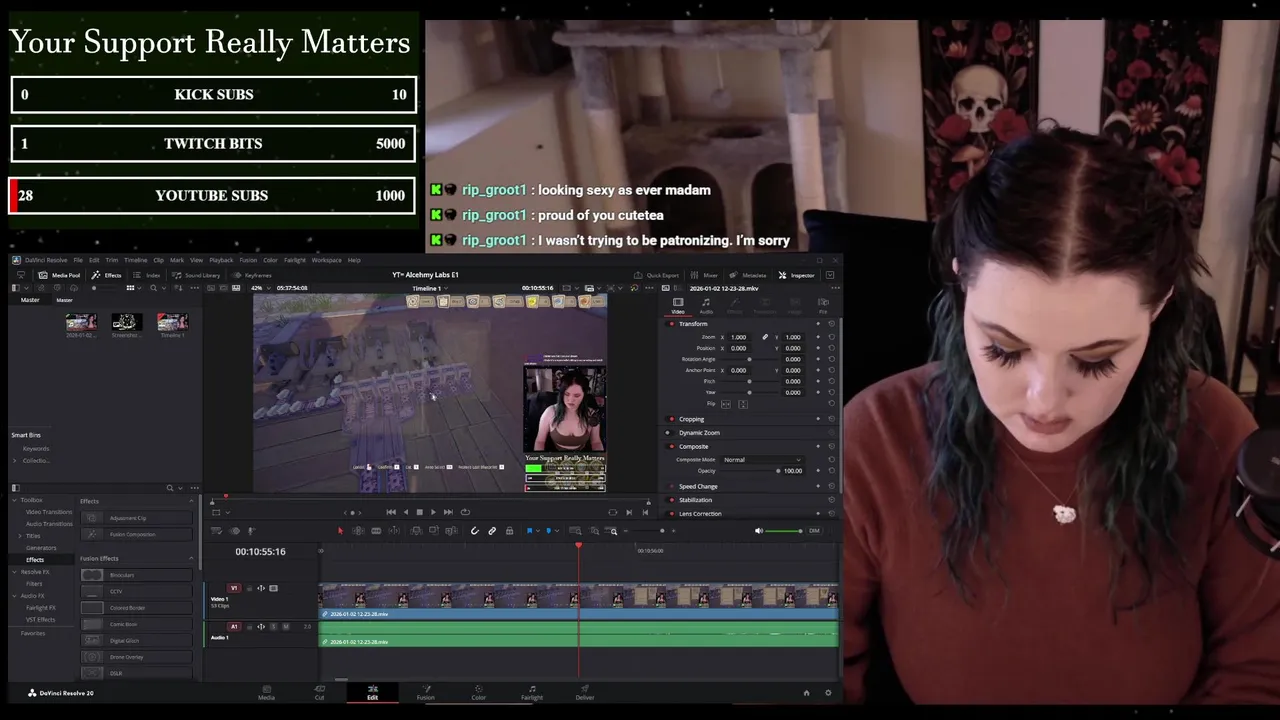Switch to the Fairlight page
Image resolution: width=1280 pixels, height=720 pixels.
tap(532, 692)
